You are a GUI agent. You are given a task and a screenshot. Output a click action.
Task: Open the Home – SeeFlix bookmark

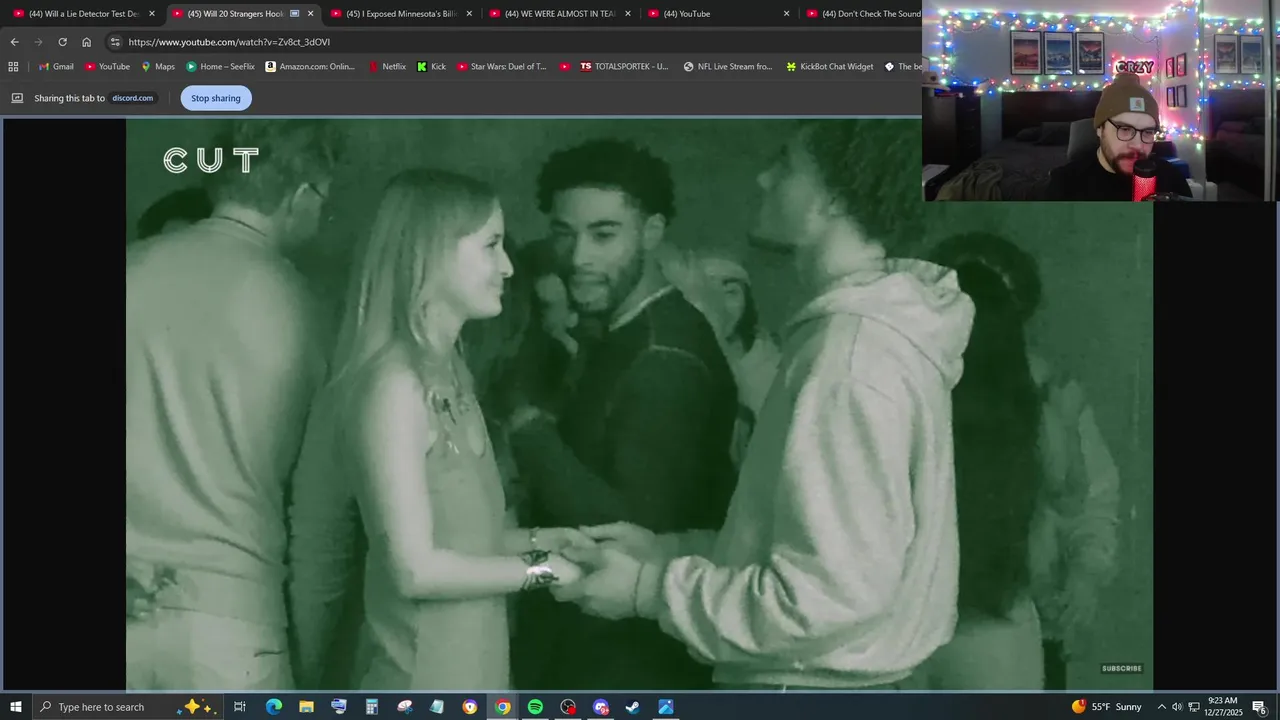click(x=220, y=67)
